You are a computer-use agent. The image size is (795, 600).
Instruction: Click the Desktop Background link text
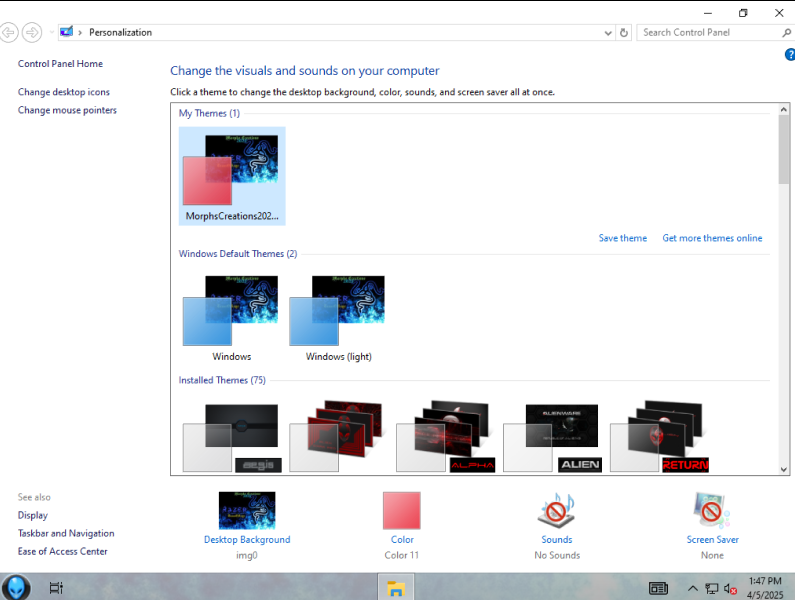coord(247,540)
